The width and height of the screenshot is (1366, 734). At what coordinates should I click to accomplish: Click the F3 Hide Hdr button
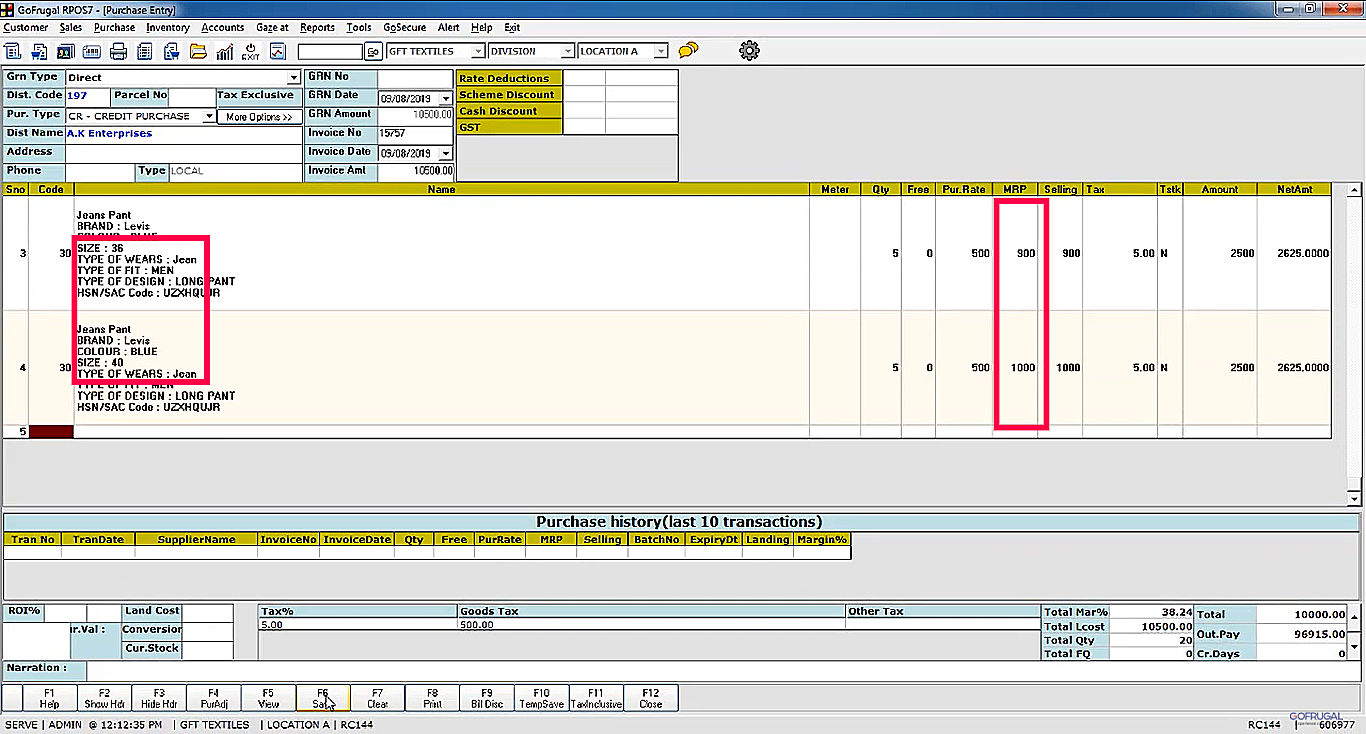tap(159, 698)
